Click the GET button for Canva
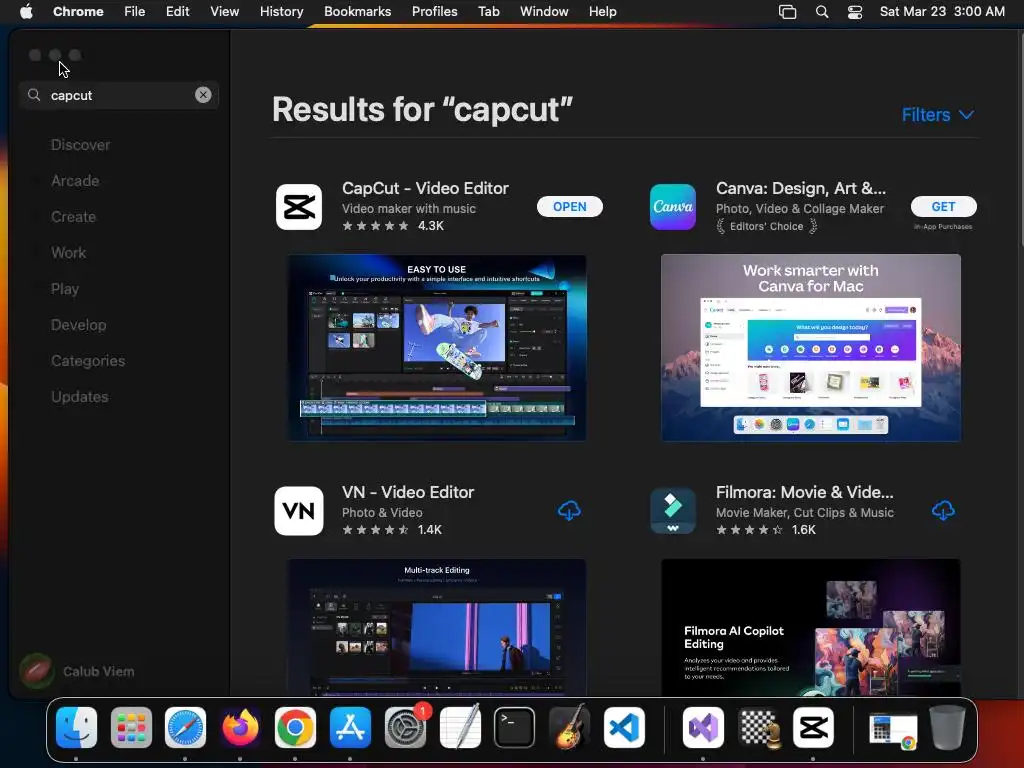 943,206
